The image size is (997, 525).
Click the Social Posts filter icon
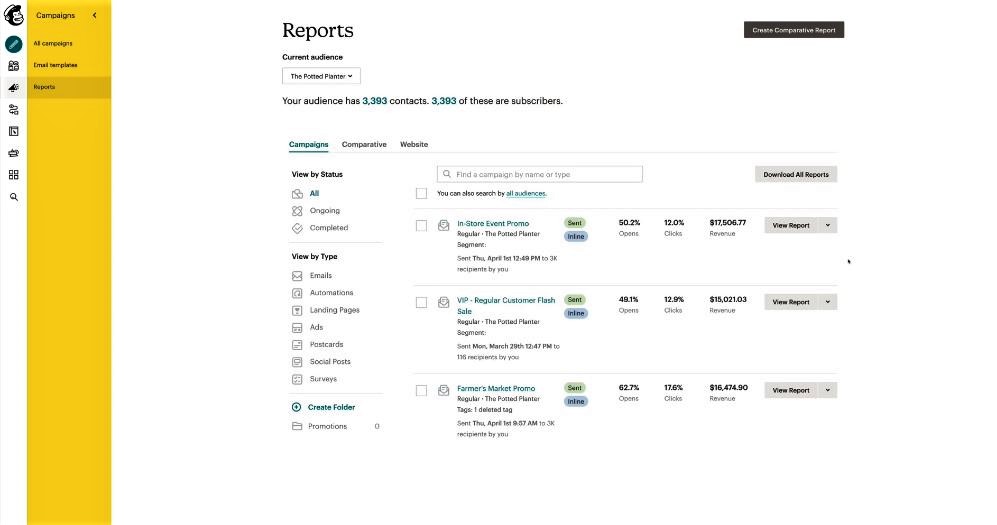pyautogui.click(x=297, y=362)
